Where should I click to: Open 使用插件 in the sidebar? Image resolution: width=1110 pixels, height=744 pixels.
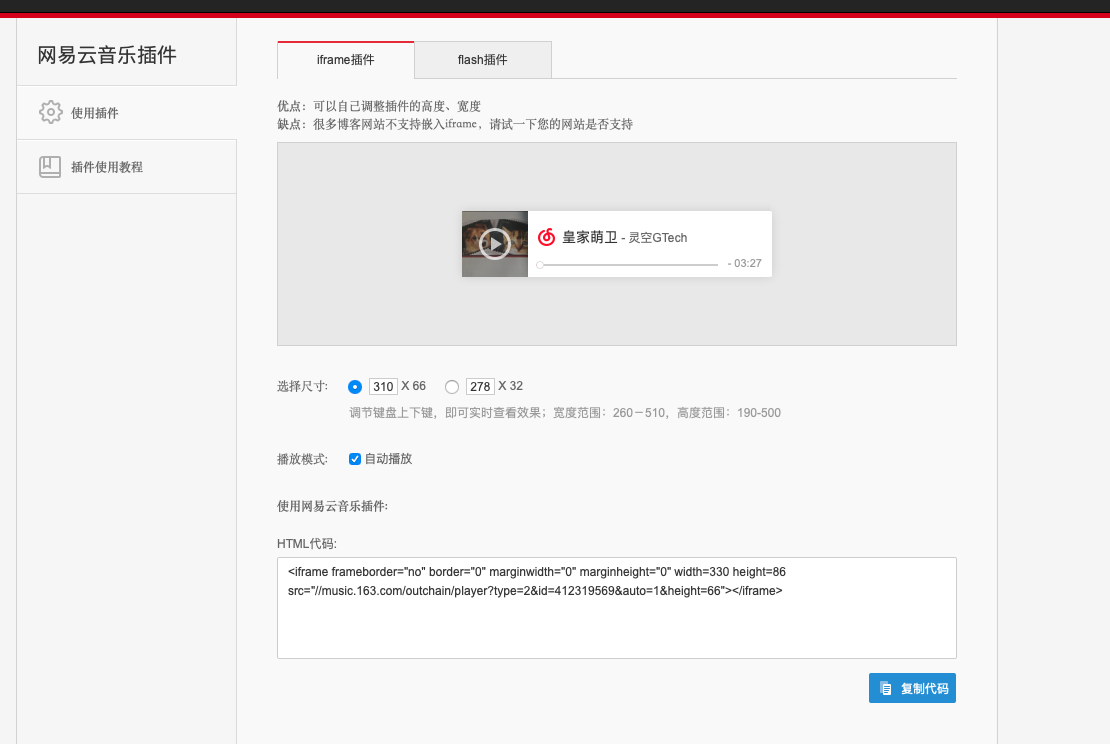127,113
